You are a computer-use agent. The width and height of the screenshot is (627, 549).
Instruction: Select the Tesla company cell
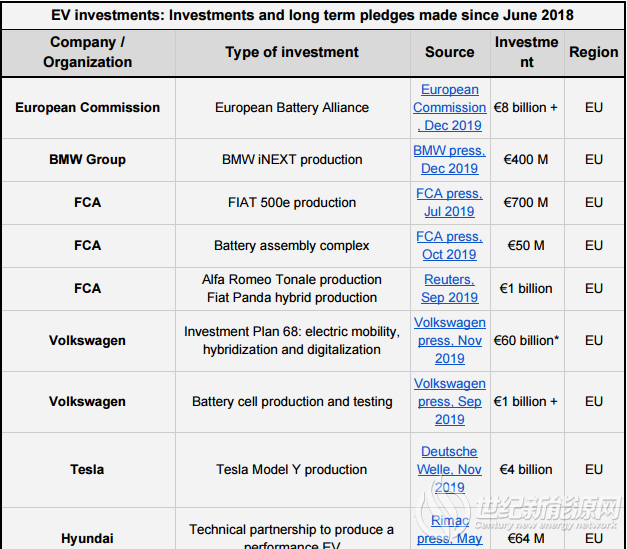click(x=88, y=469)
